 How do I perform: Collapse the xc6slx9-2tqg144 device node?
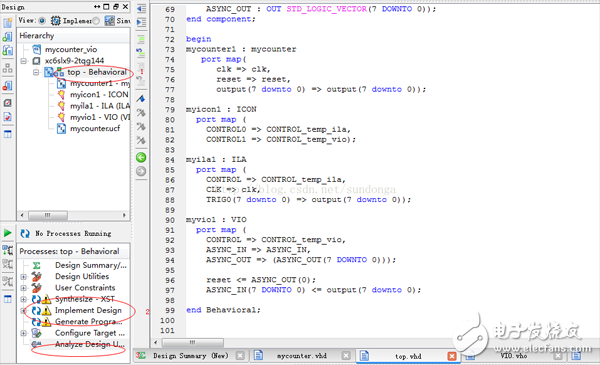(x=24, y=61)
